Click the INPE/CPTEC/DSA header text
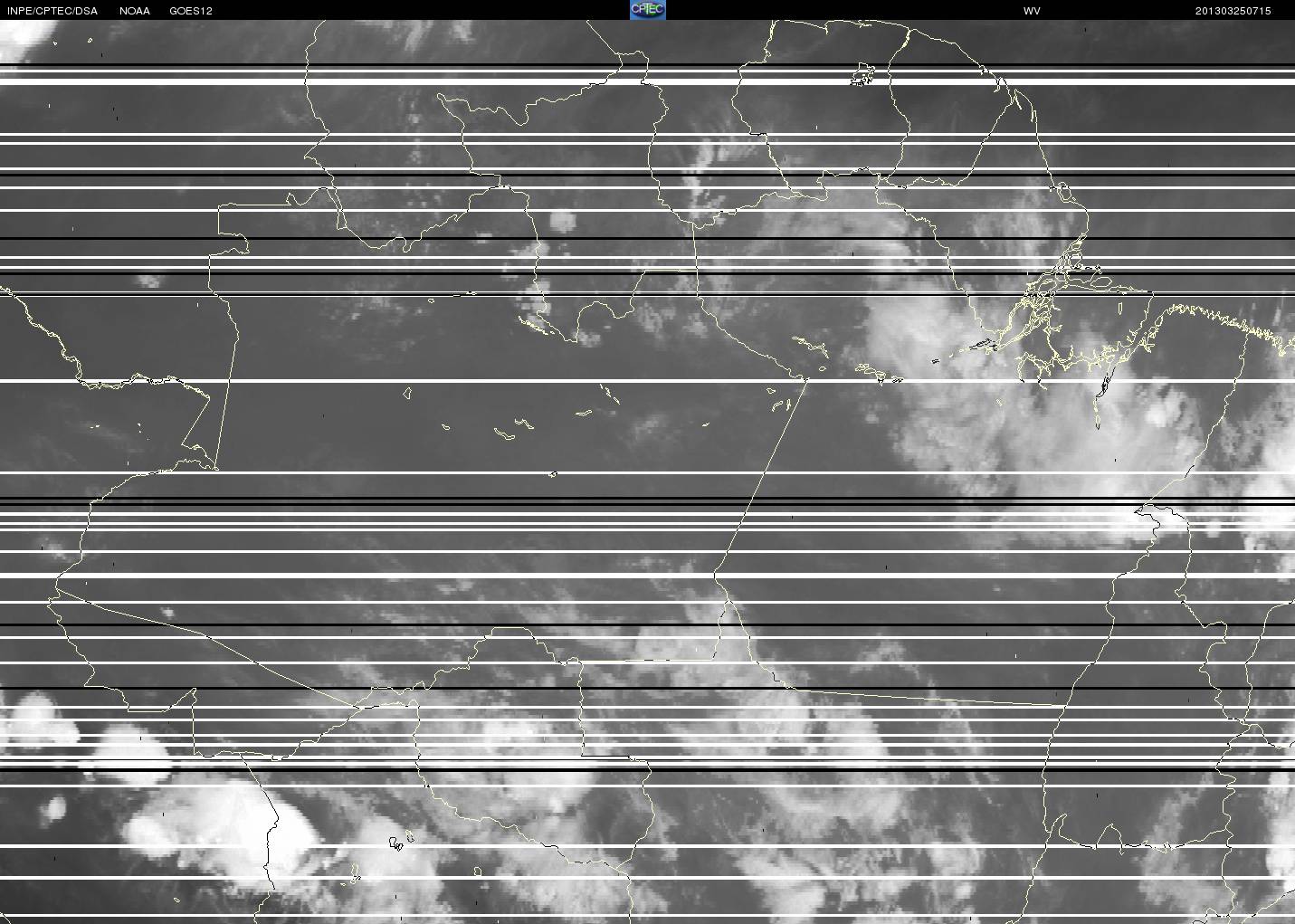Screen dimensions: 1295x924 tap(52, 11)
